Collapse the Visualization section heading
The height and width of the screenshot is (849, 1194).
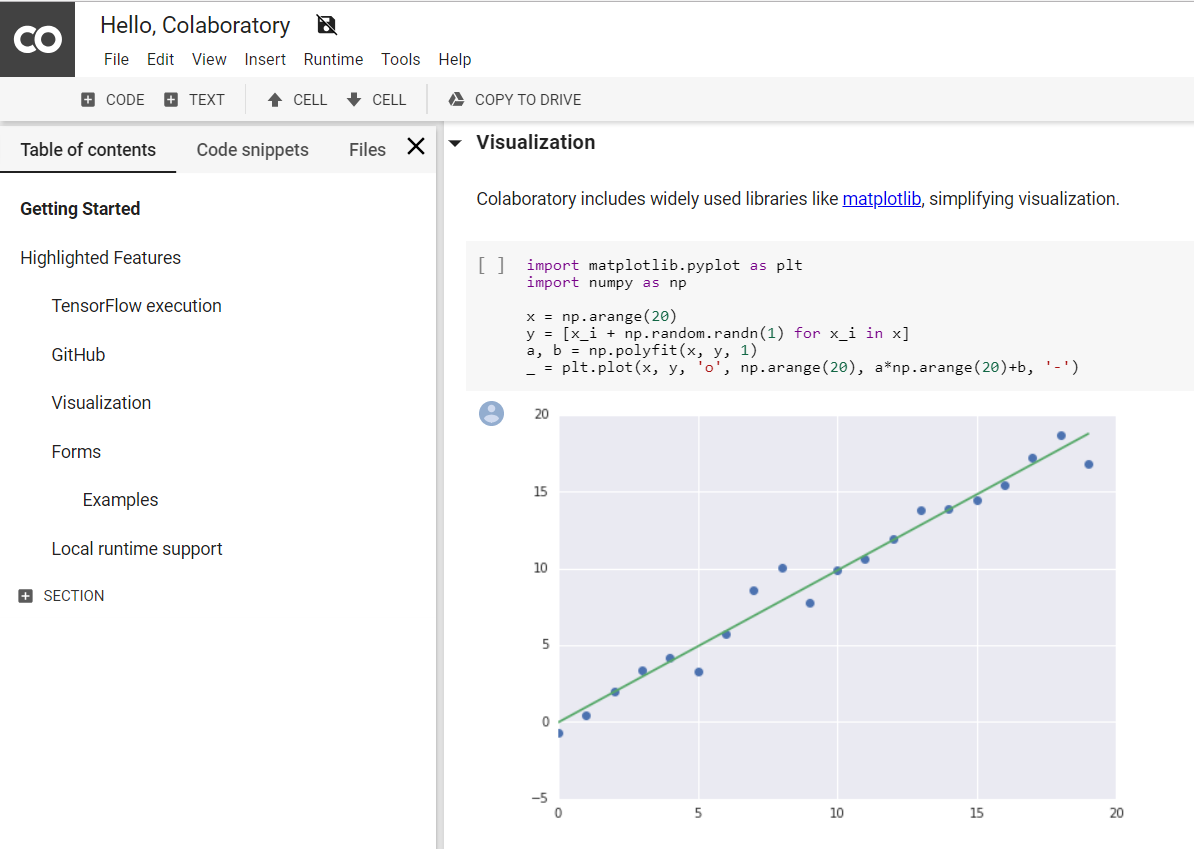pyautogui.click(x=455, y=143)
